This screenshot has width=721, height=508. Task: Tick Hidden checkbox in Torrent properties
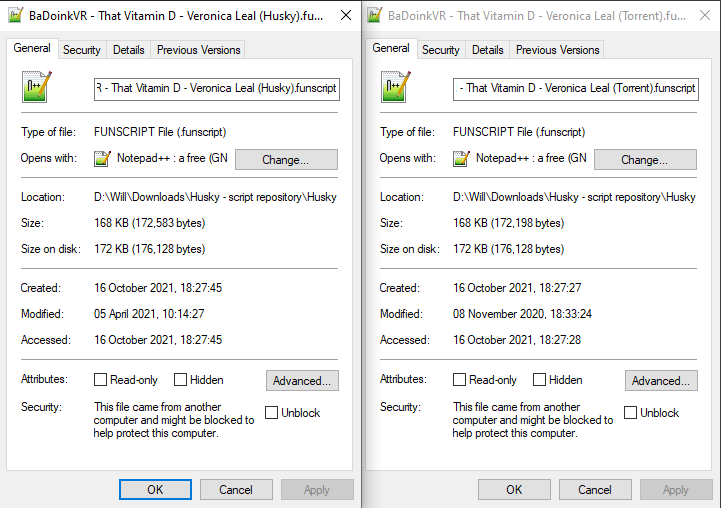pyautogui.click(x=539, y=380)
